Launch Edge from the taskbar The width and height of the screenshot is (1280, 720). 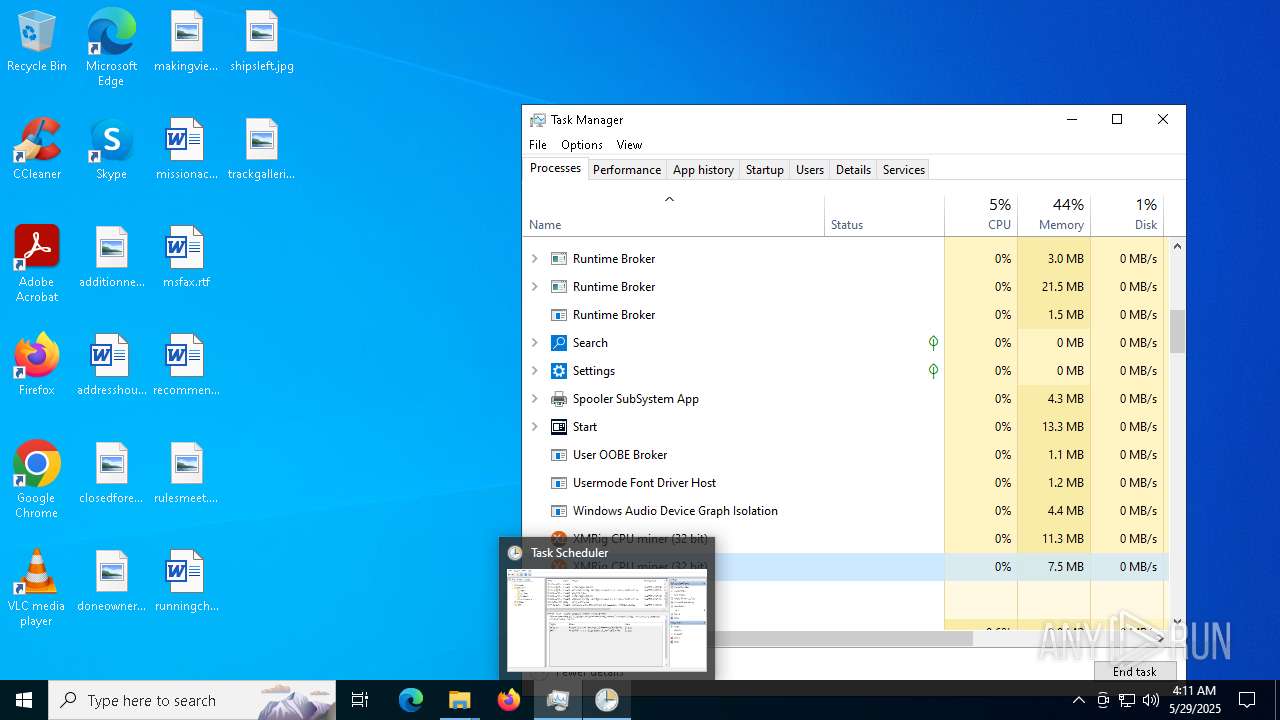click(411, 700)
